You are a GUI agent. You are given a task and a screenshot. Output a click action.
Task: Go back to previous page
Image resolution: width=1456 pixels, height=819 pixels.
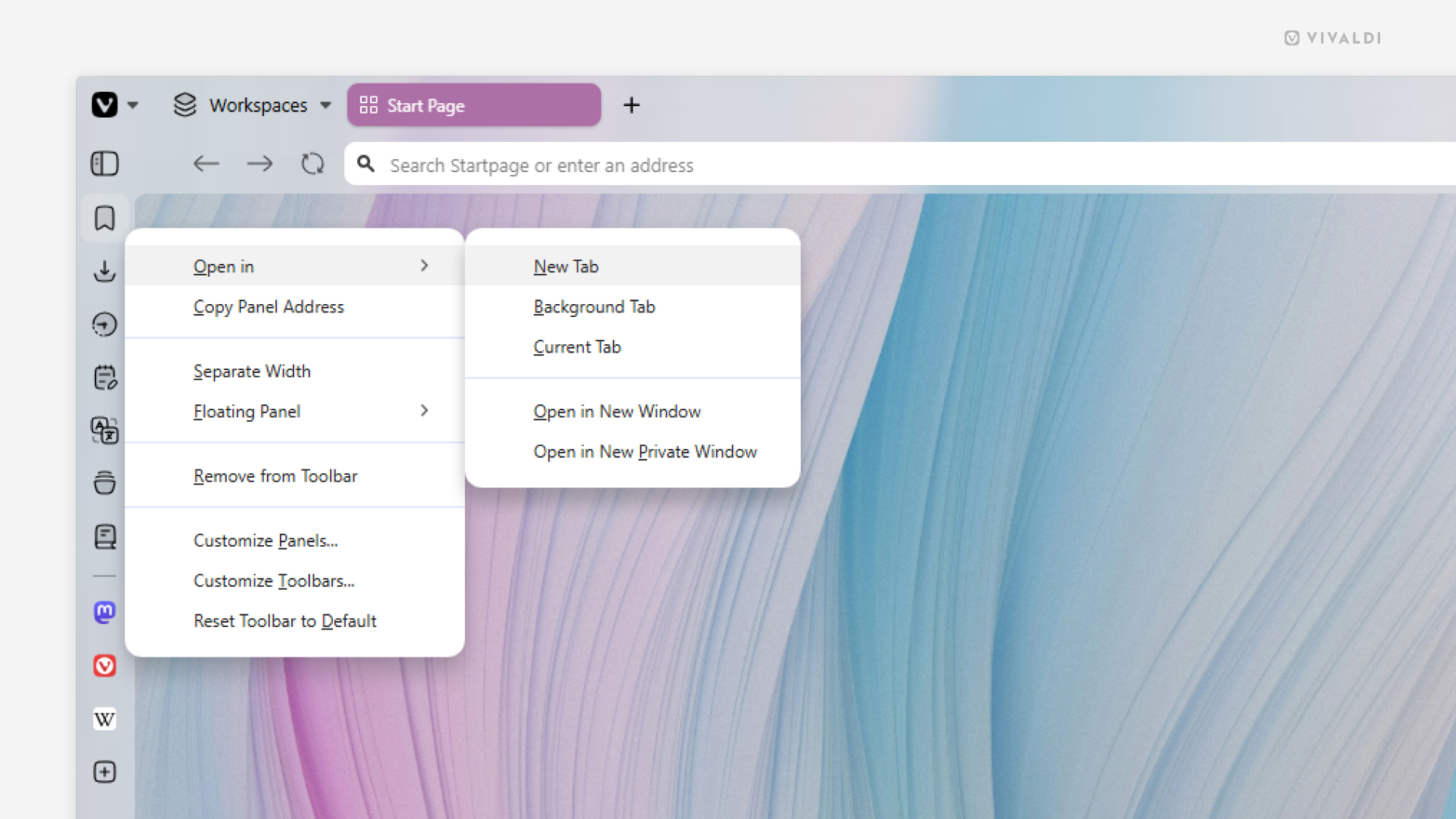(x=206, y=164)
